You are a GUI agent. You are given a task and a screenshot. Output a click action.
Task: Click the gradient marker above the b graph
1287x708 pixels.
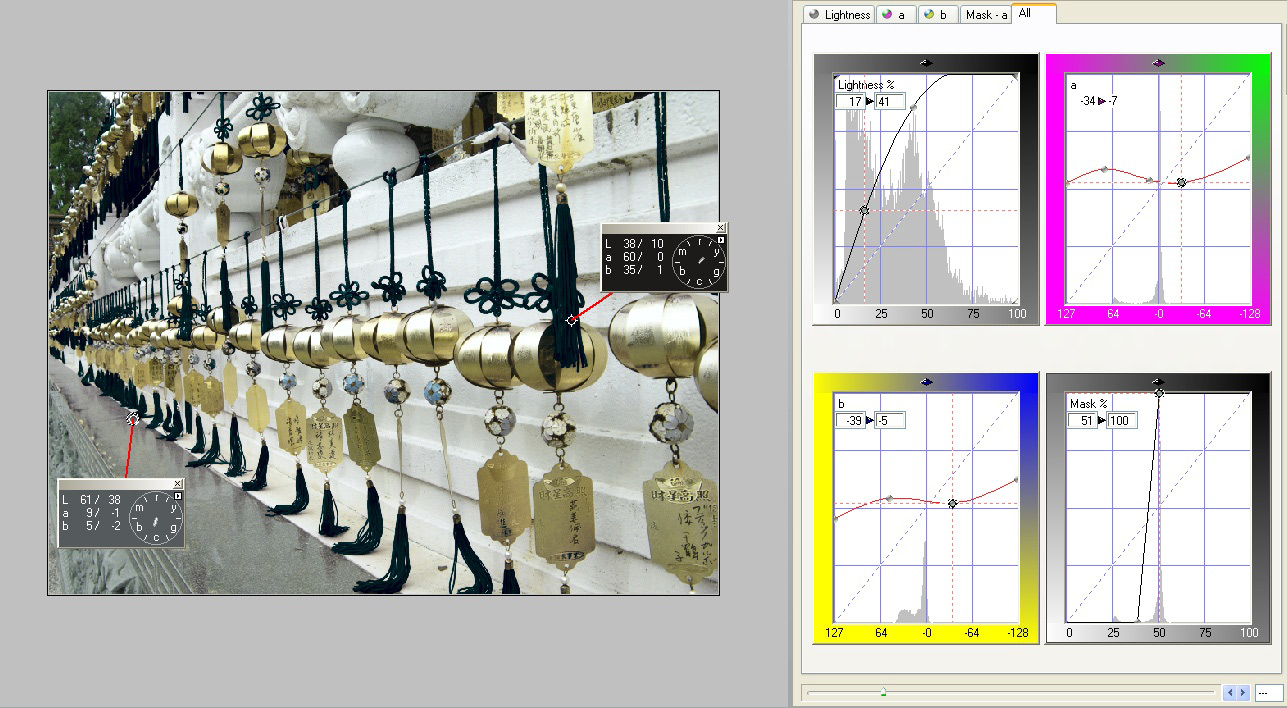click(x=926, y=381)
